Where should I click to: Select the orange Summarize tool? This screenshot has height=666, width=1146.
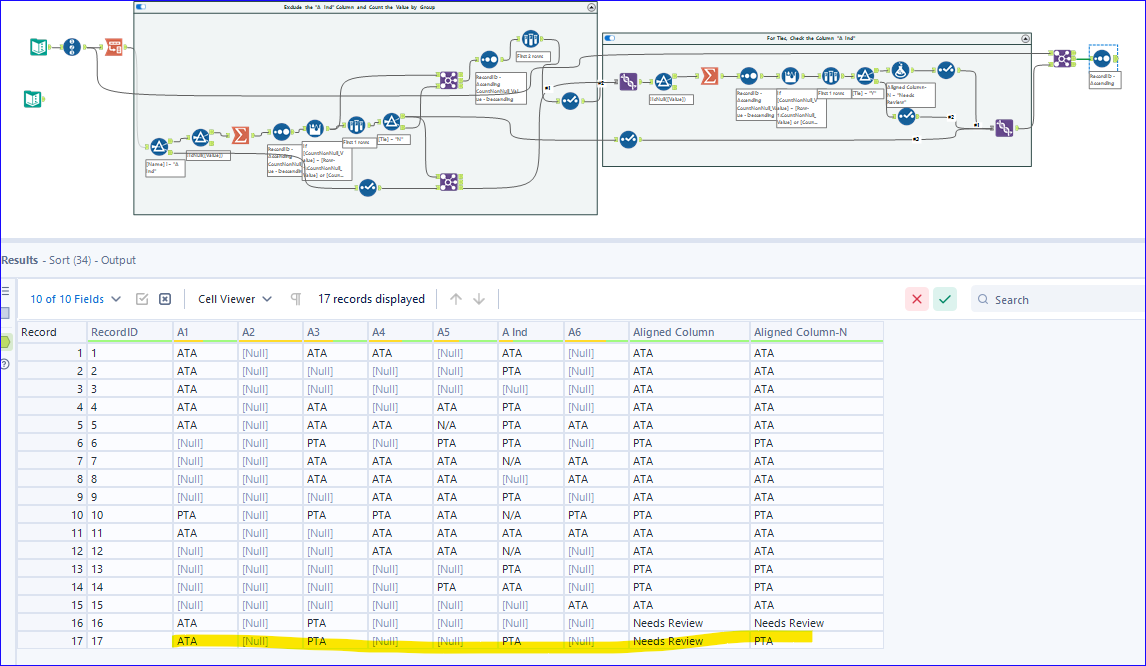pos(240,133)
